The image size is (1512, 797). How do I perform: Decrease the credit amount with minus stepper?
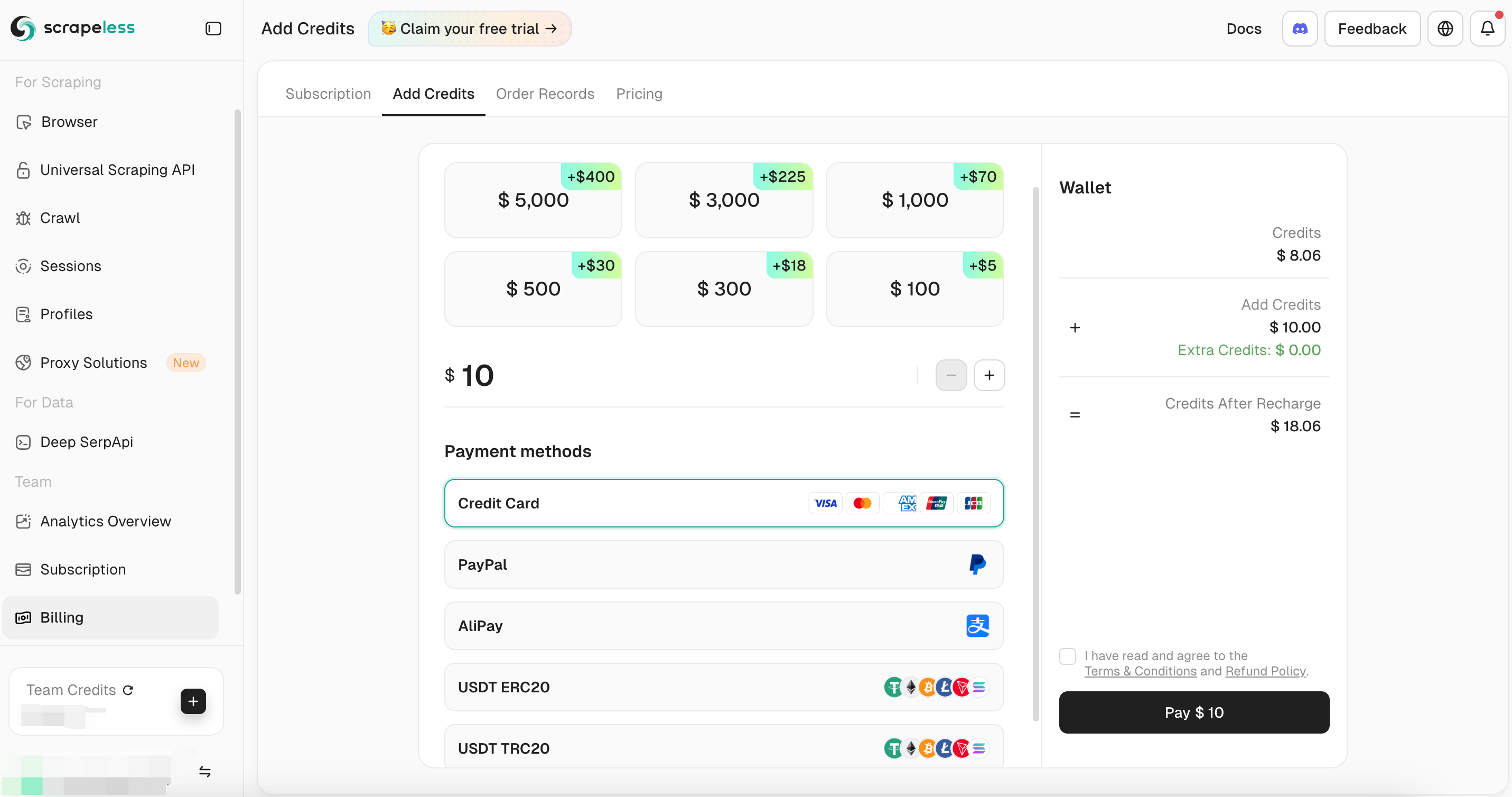coord(951,375)
